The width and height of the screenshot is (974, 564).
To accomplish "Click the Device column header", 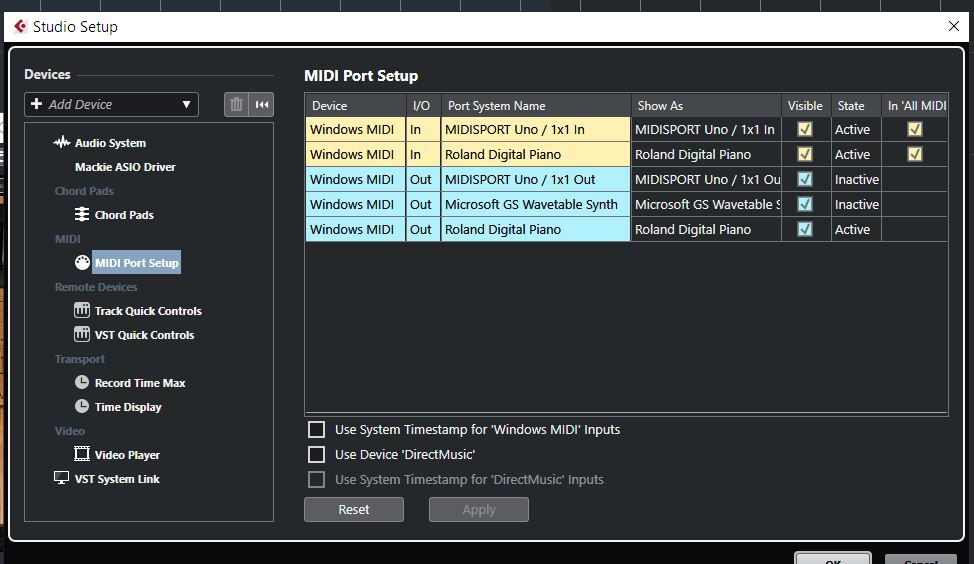I will 355,106.
